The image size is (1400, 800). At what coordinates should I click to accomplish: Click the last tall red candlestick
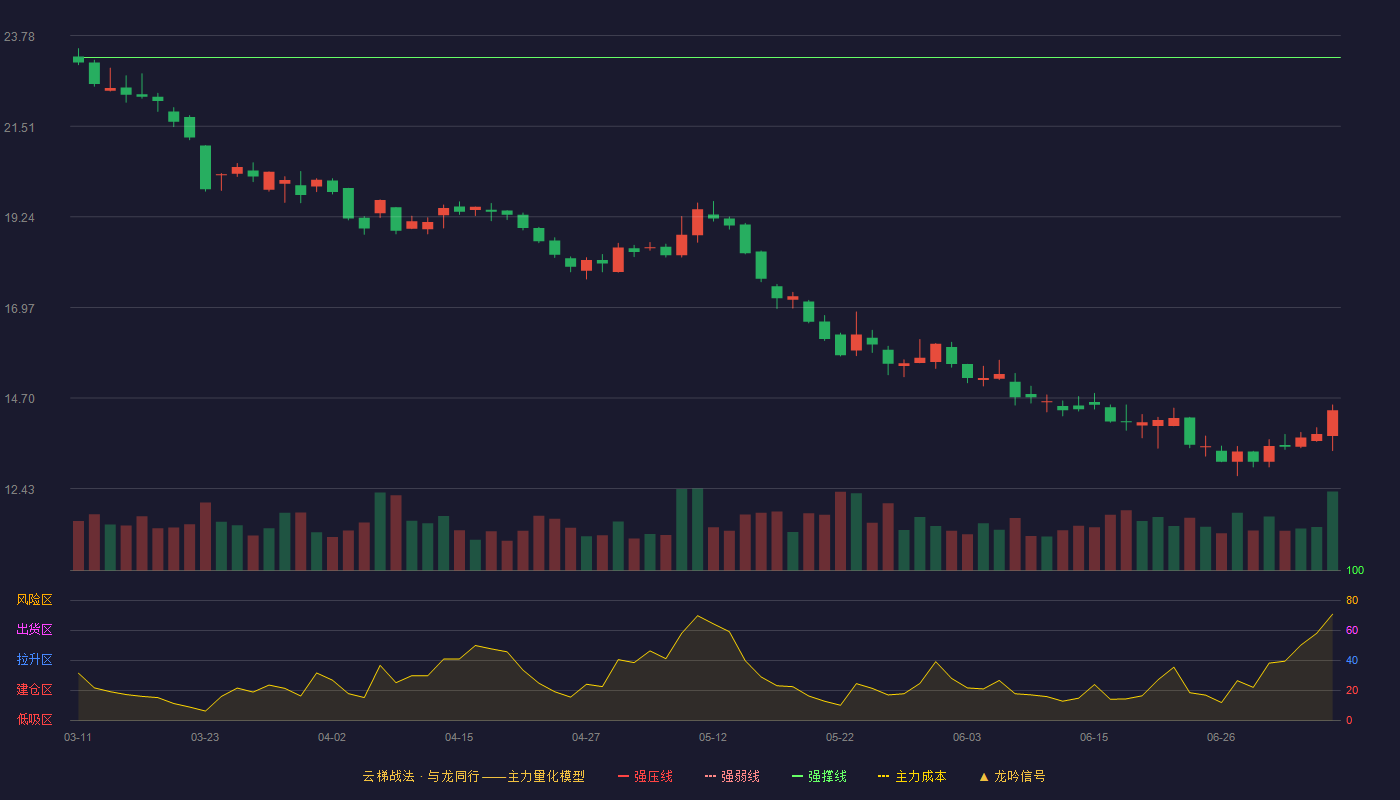[1332, 423]
